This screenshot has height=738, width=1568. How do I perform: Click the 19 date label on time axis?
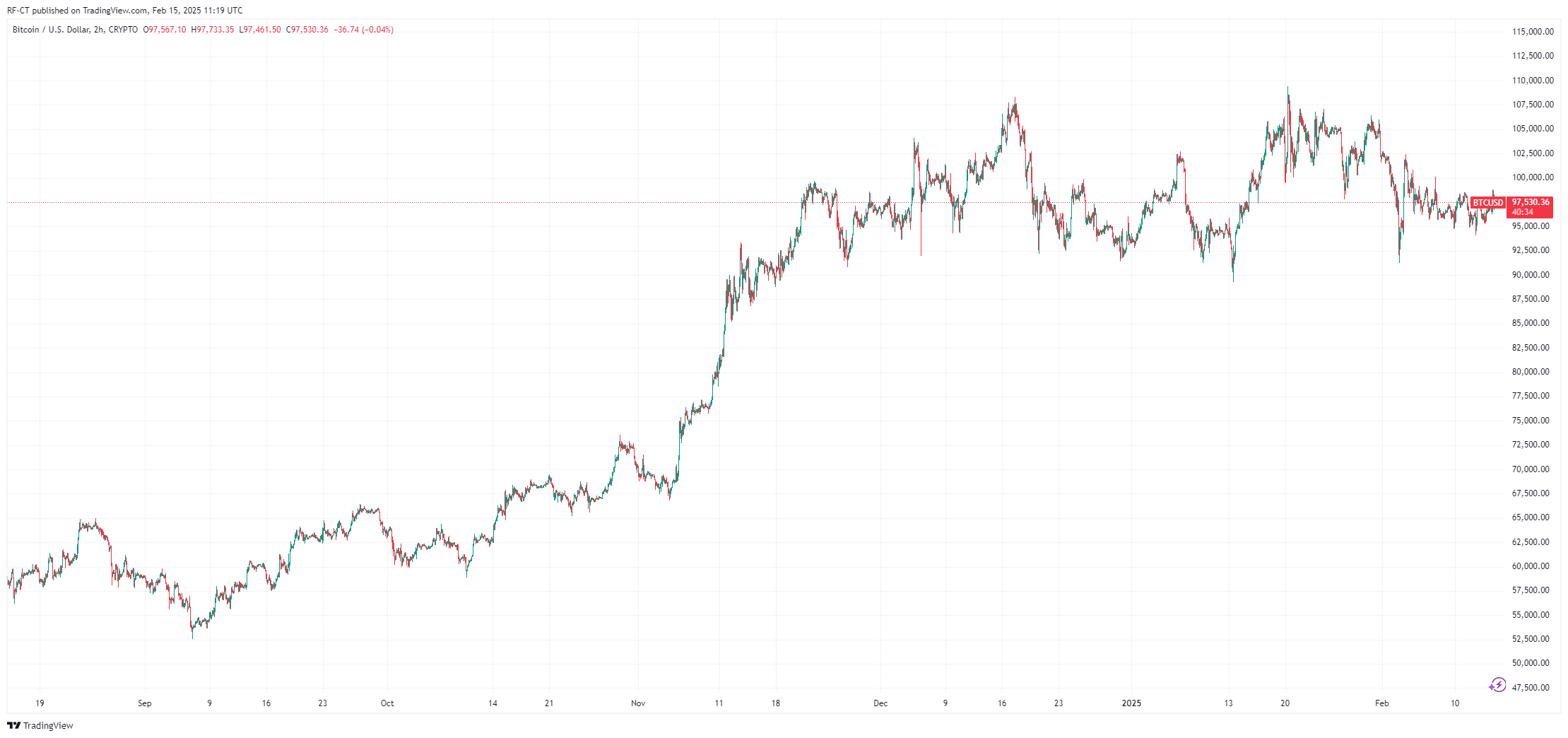(40, 703)
